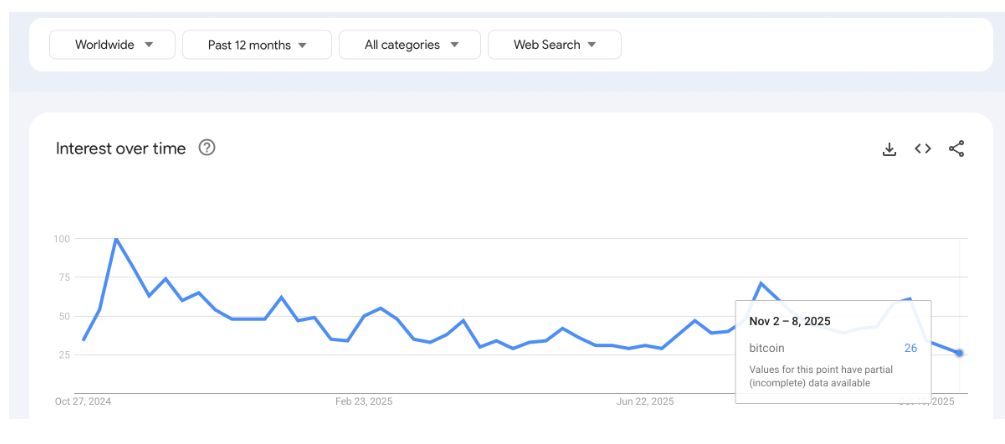Download the interest over time CSV

point(889,149)
